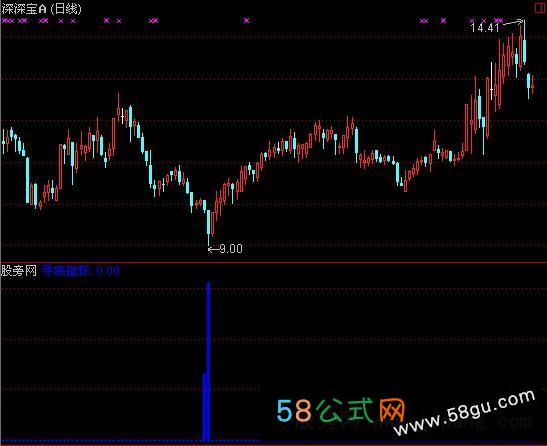Select the long cyan candle at the 9.00 low

209,227
